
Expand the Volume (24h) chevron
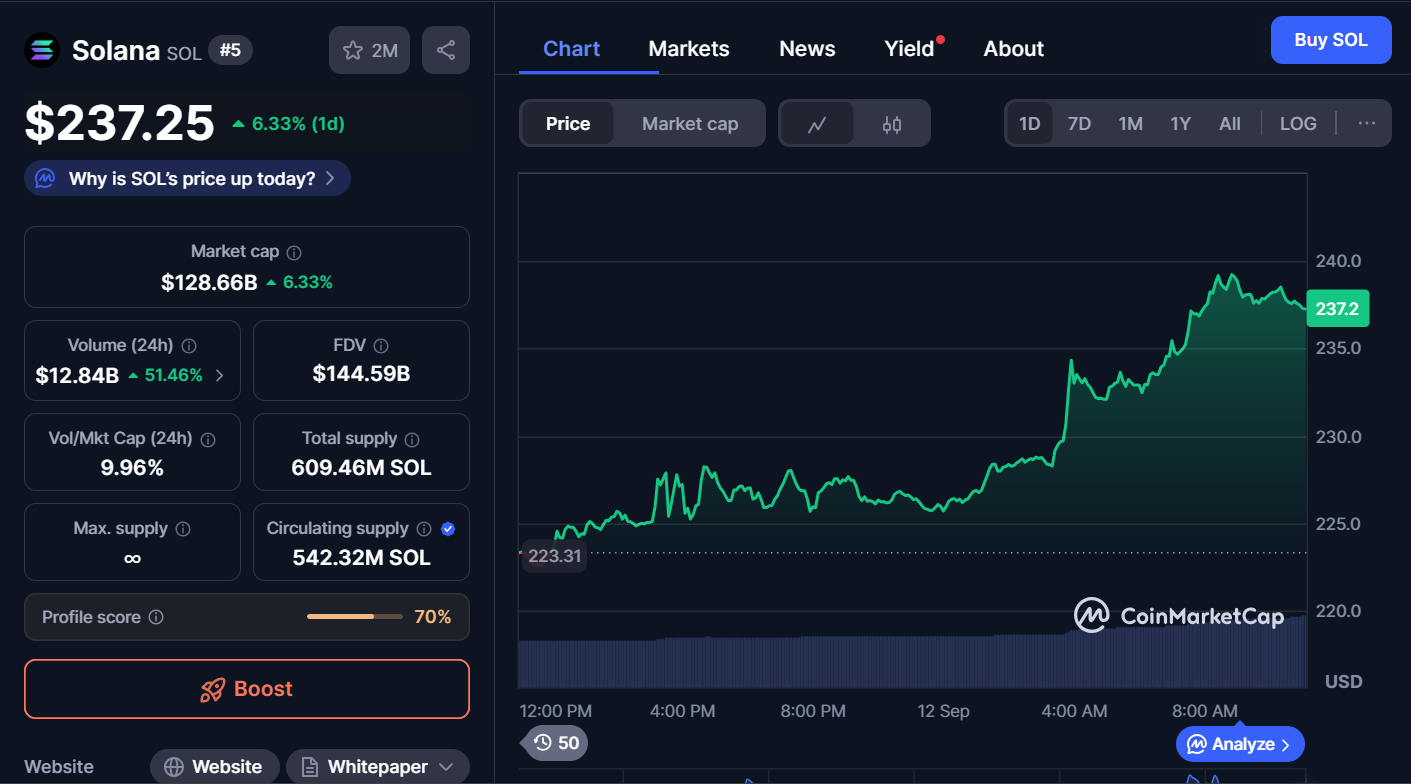[x=220, y=376]
